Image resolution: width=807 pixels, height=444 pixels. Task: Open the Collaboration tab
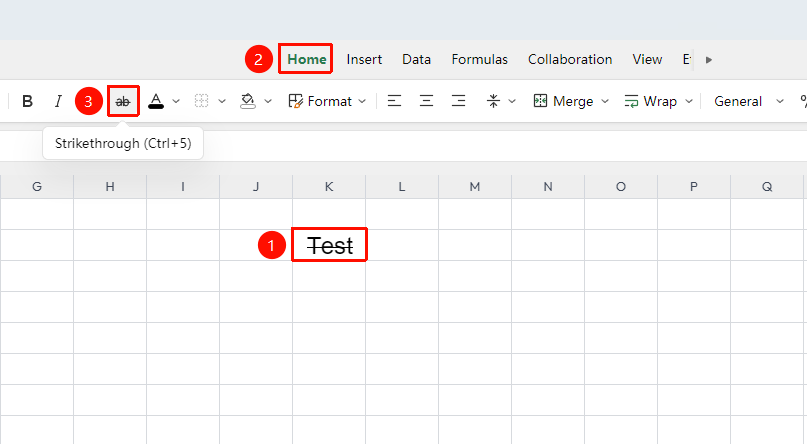[570, 59]
